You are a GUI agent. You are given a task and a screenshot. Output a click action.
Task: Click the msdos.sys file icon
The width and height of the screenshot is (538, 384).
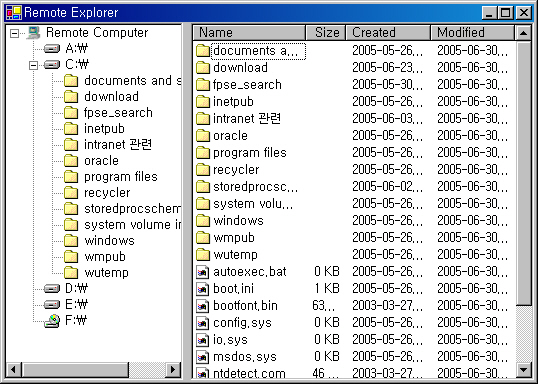202,357
